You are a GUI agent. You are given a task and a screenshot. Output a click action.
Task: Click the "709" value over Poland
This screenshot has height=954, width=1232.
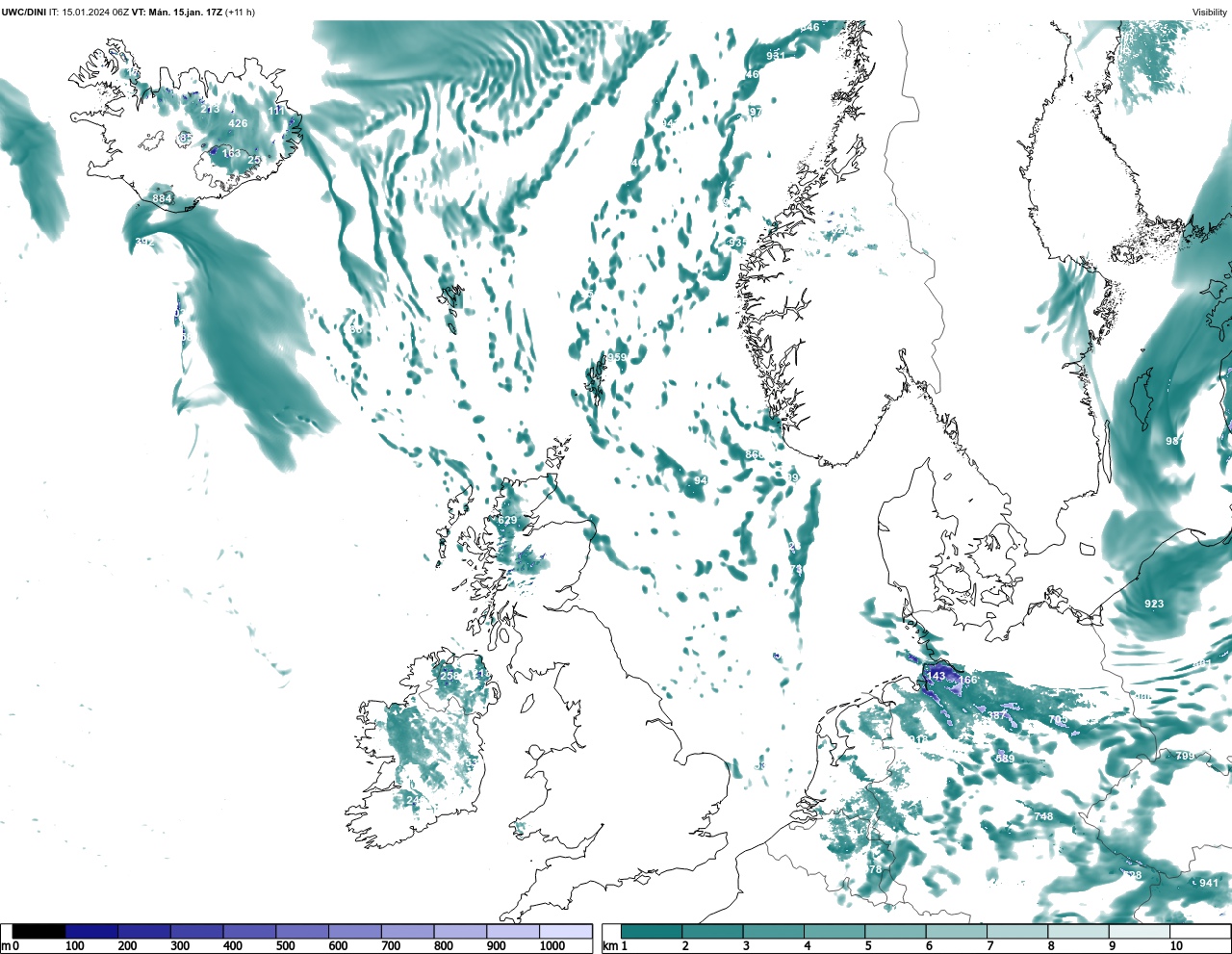(1185, 756)
